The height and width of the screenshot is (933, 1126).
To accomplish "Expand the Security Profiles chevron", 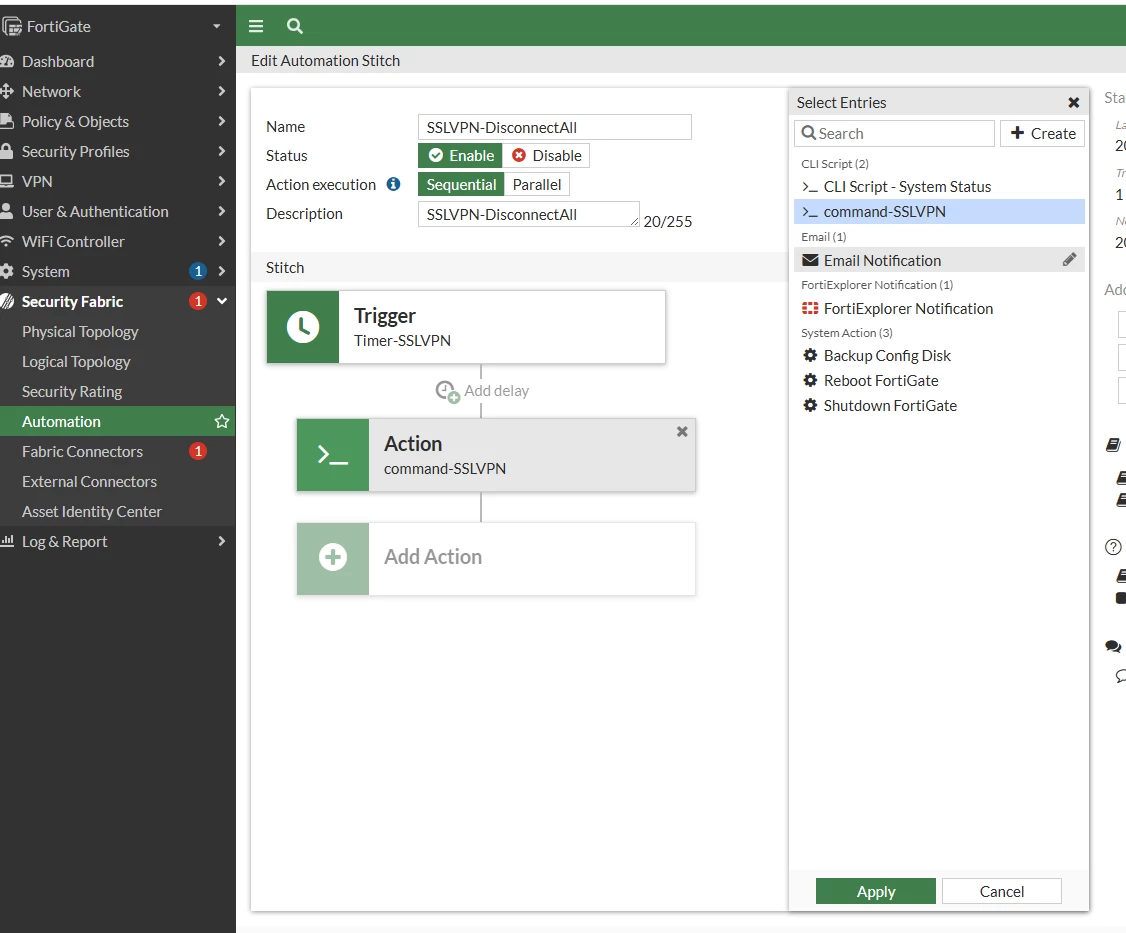I will (221, 152).
